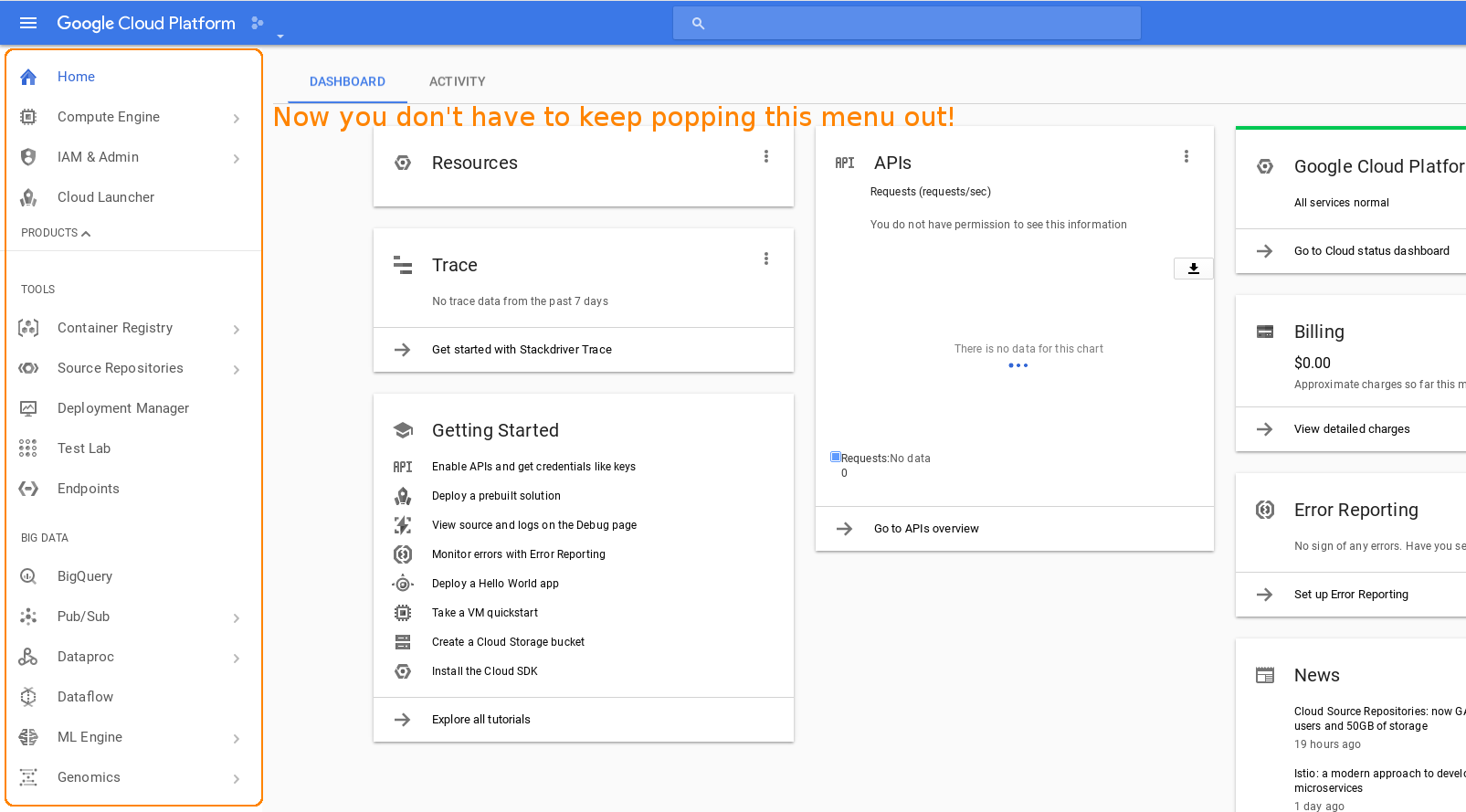This screenshot has width=1466, height=812.
Task: Click Monitor errors with Error Reporting
Action: point(519,554)
